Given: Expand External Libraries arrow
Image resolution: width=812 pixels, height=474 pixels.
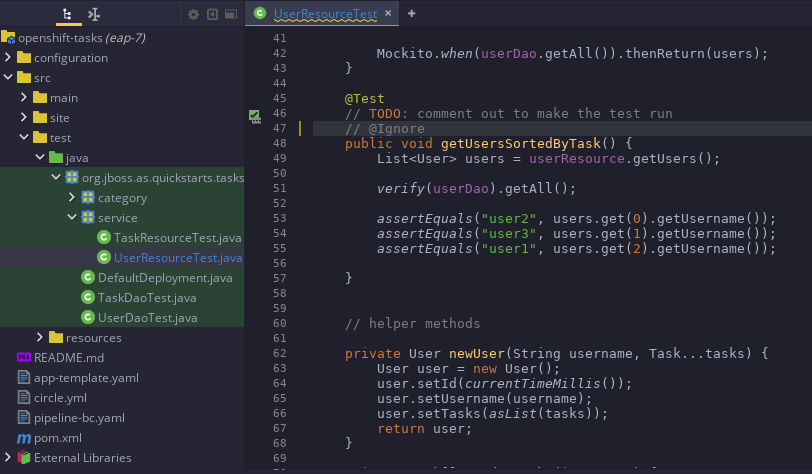Looking at the screenshot, I should coord(8,457).
